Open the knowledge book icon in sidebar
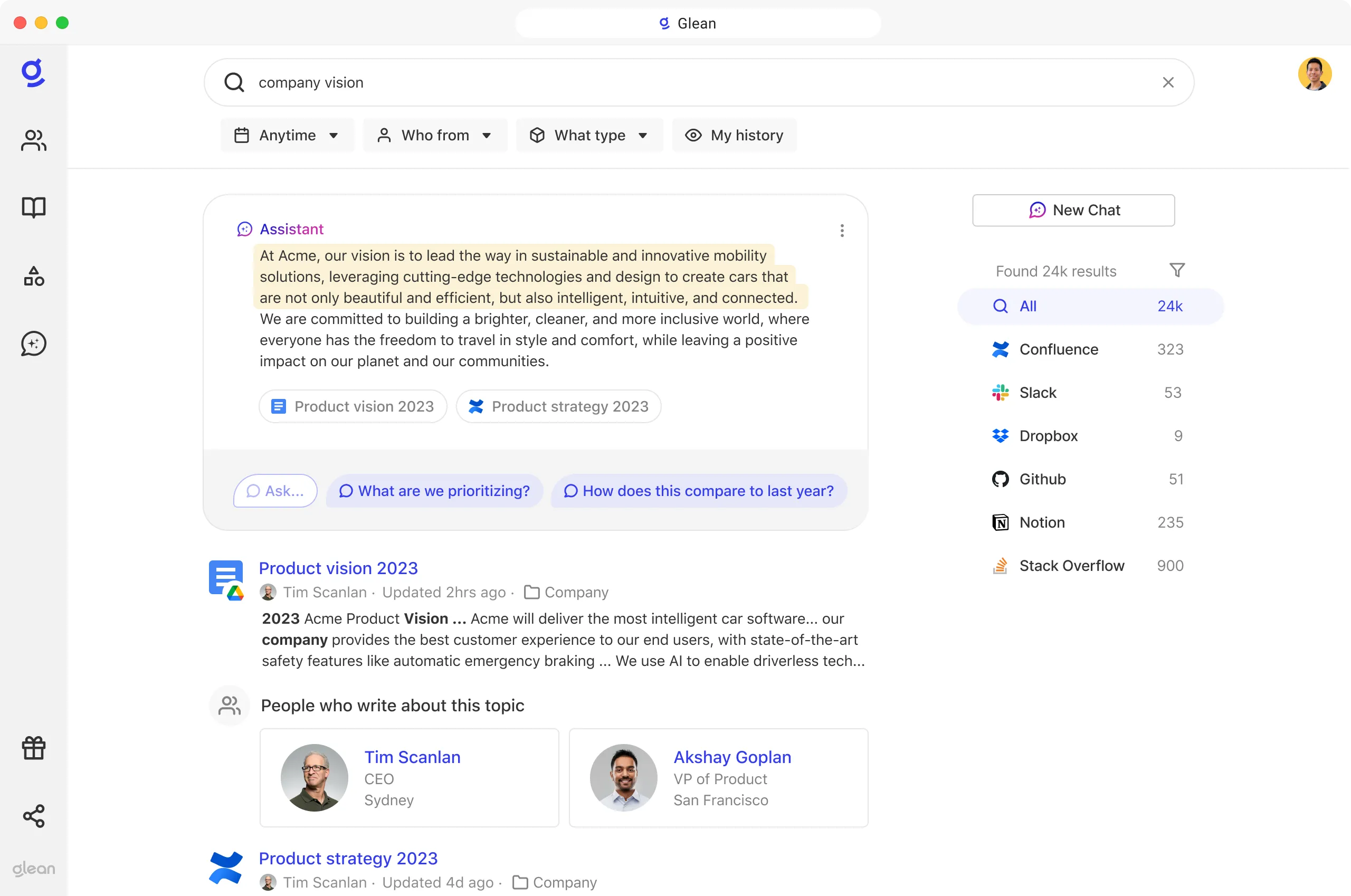 point(33,207)
